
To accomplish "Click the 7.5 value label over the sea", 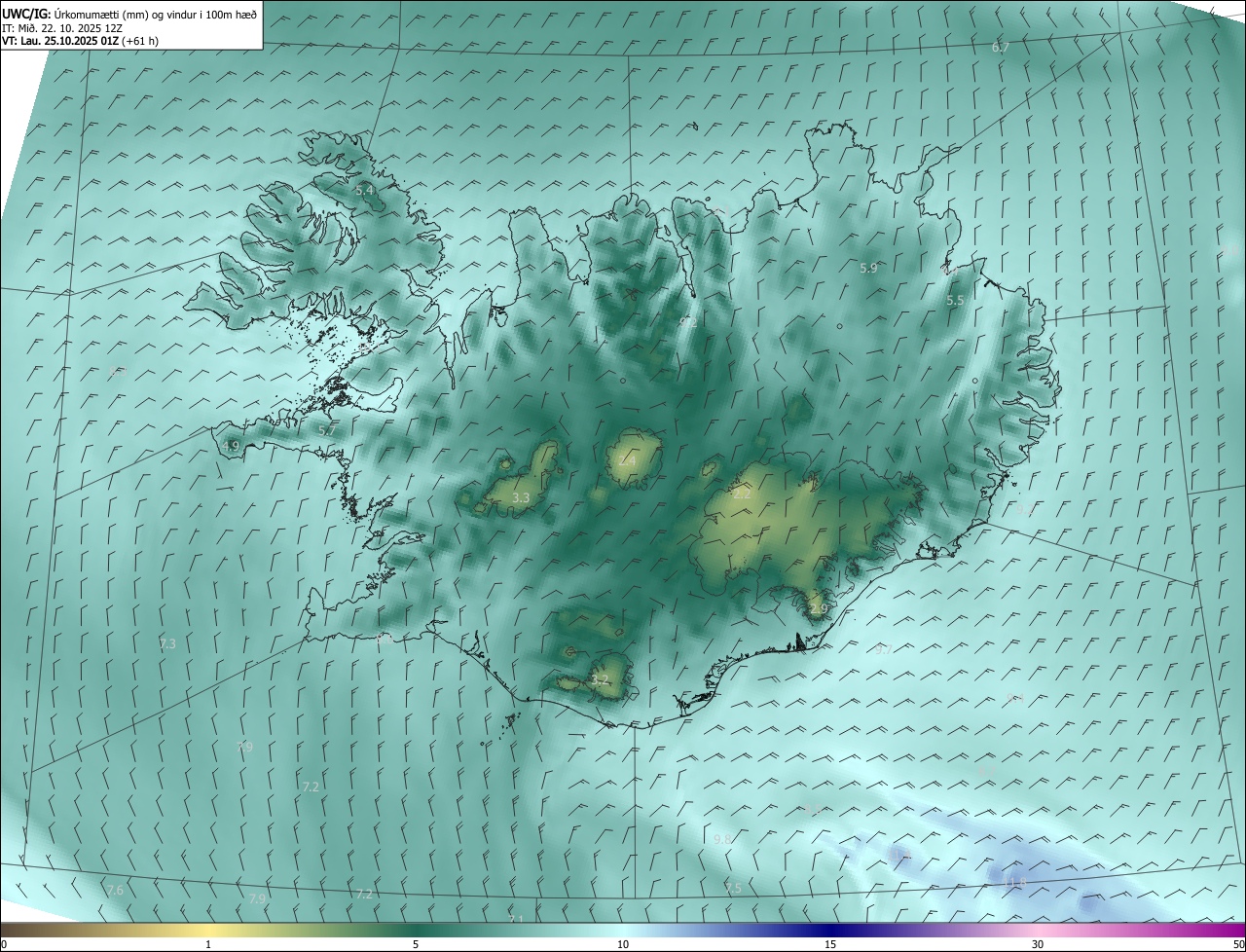I will tap(733, 888).
